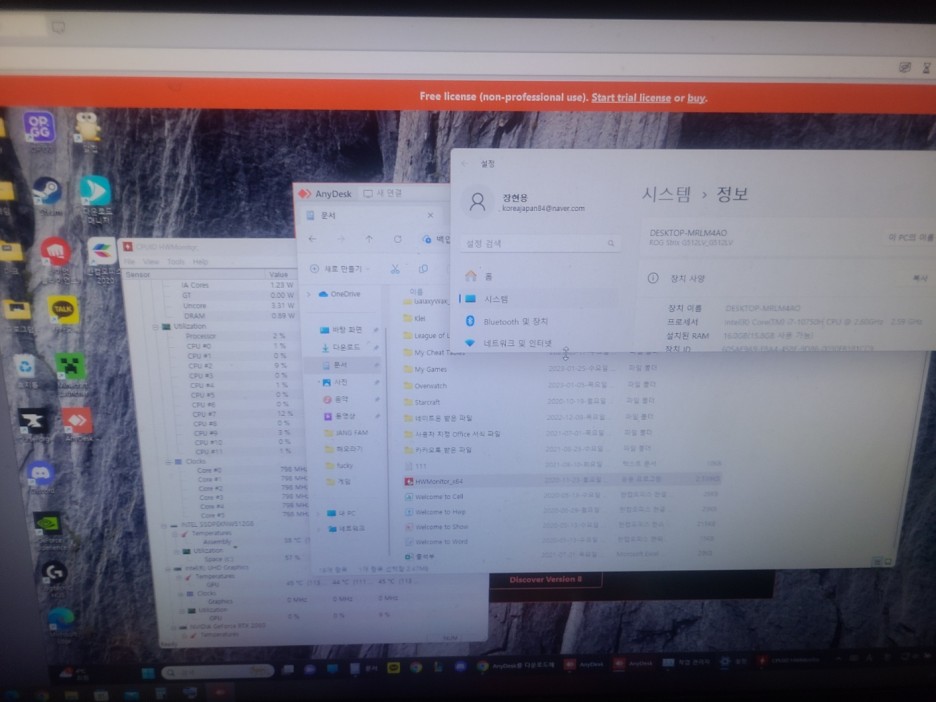Close the 문서 tab in File Explorer
This screenshot has width=936, height=702.
tap(430, 215)
